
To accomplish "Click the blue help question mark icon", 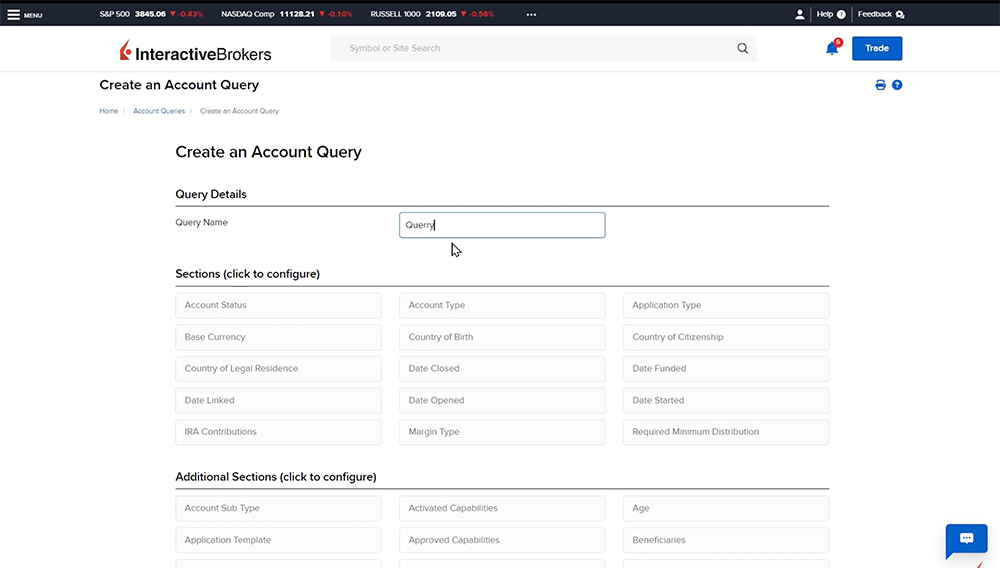I will (x=897, y=85).
